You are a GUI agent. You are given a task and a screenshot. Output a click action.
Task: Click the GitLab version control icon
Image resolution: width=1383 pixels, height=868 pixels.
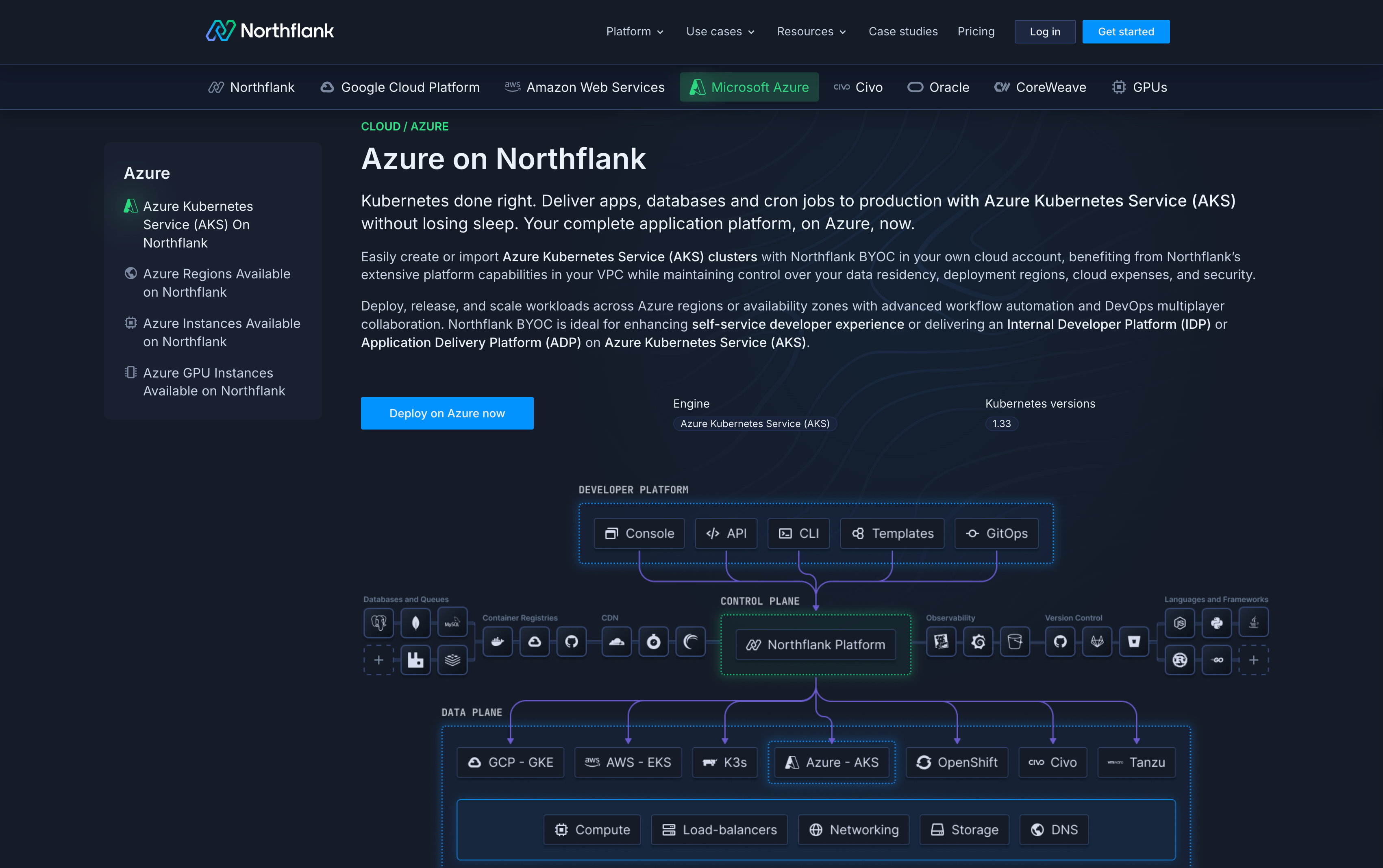tap(1097, 641)
